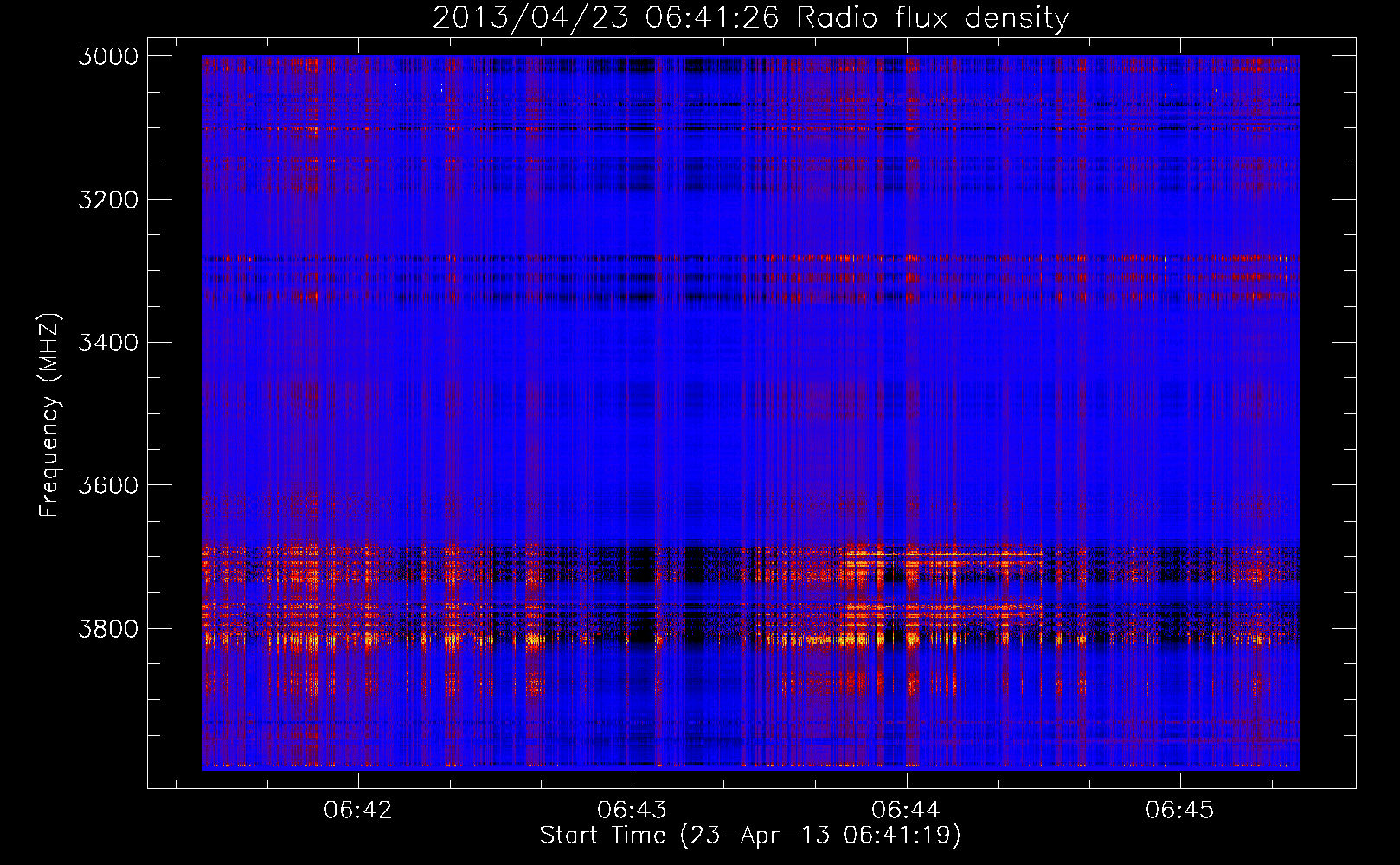Image resolution: width=1400 pixels, height=865 pixels.
Task: Click the 06:42 time axis label
Action: tap(358, 810)
